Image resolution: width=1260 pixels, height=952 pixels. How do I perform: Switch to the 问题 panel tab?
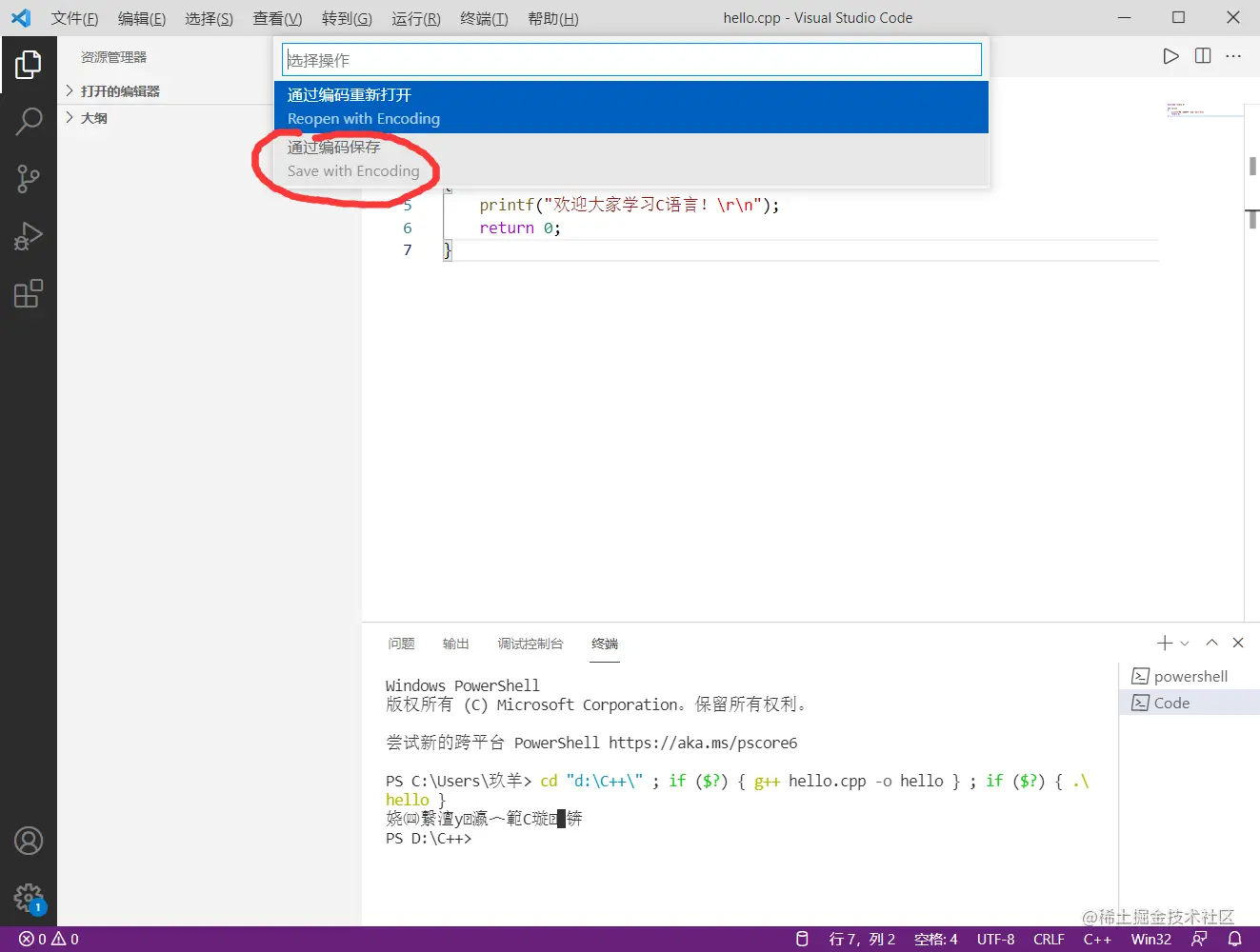point(401,644)
